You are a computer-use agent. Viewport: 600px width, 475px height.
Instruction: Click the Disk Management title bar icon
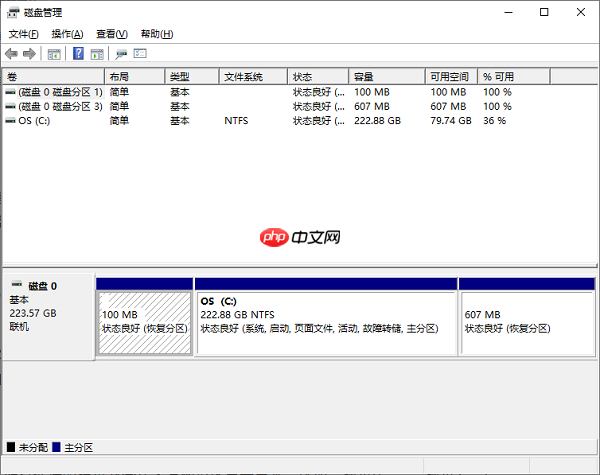(13, 13)
